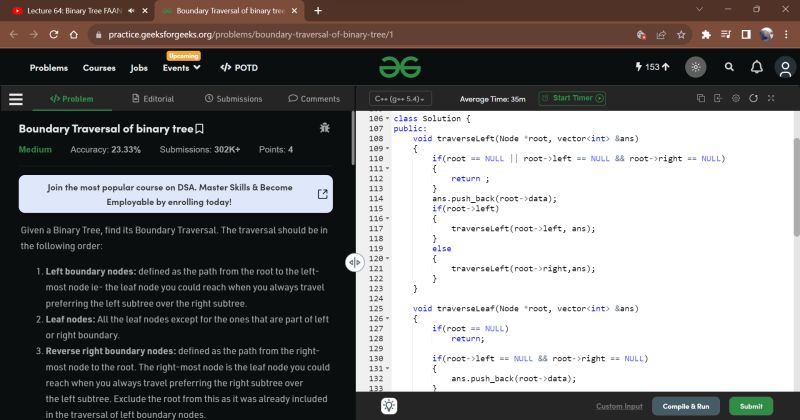Bookmark this page with the star icon

point(681,35)
